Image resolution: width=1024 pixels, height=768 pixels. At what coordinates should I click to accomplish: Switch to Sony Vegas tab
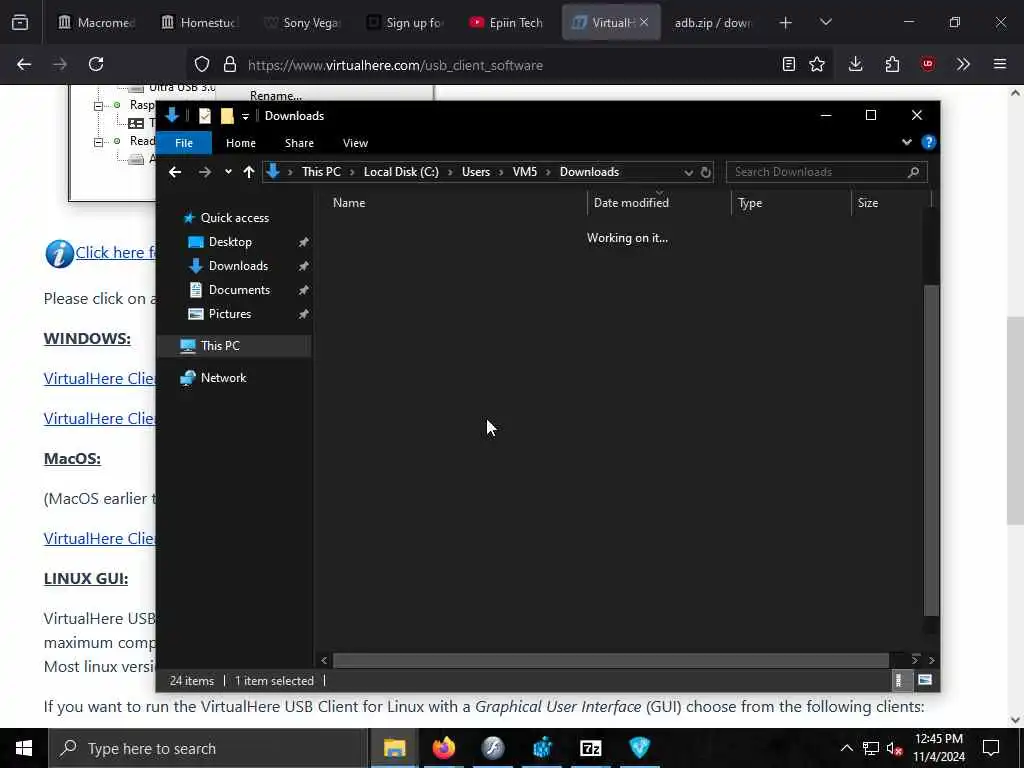point(302,23)
